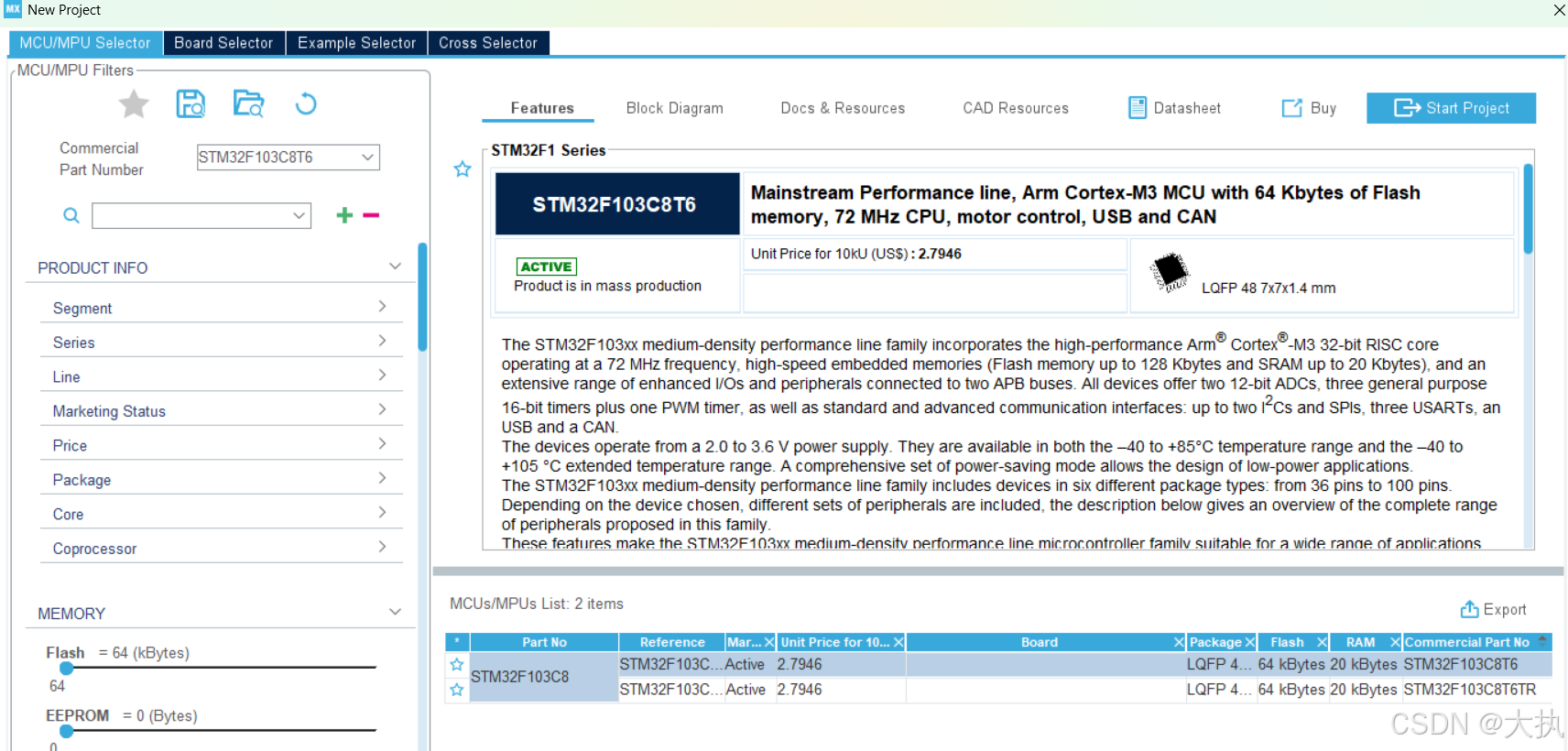Adjust the Flash memory slider handle
1568x751 pixels.
coord(66,669)
